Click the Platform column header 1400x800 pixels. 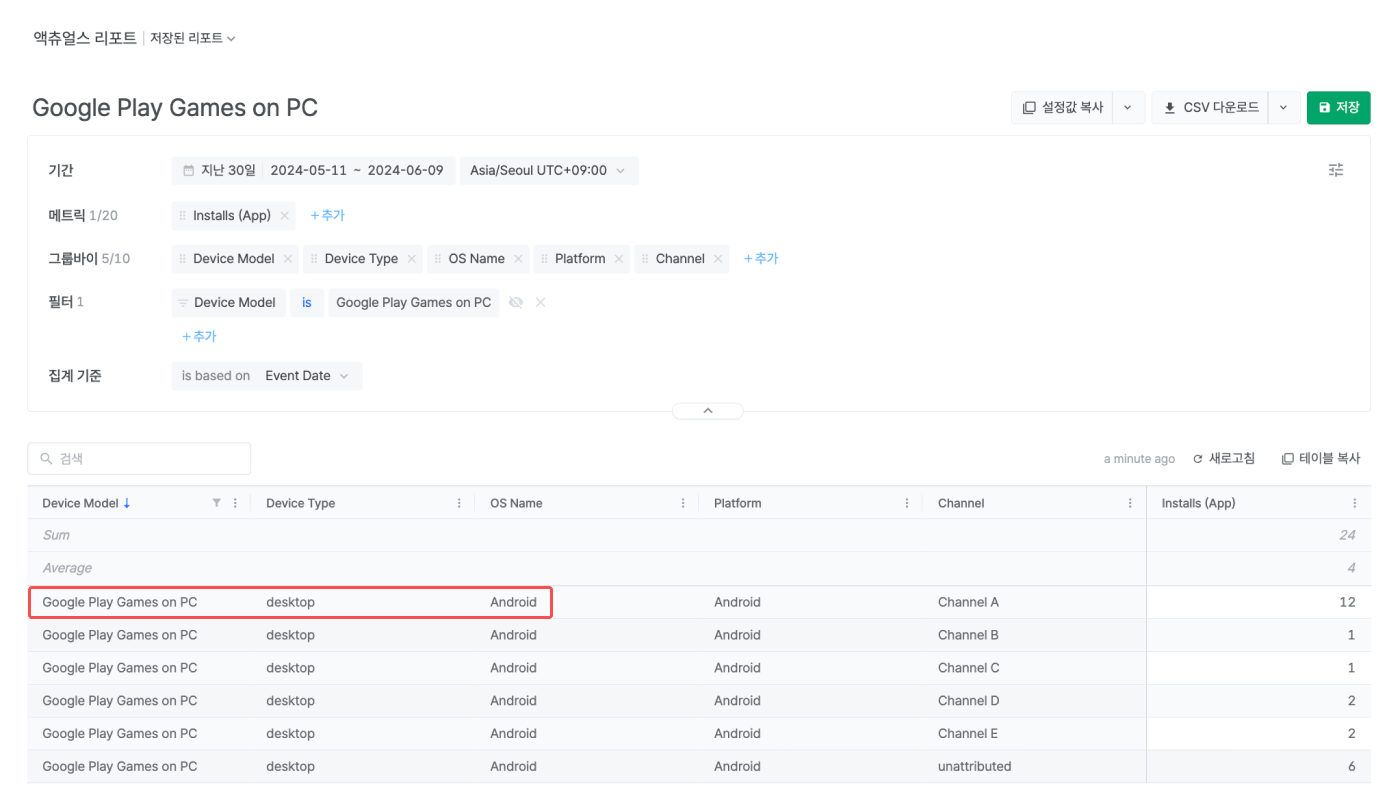point(738,503)
